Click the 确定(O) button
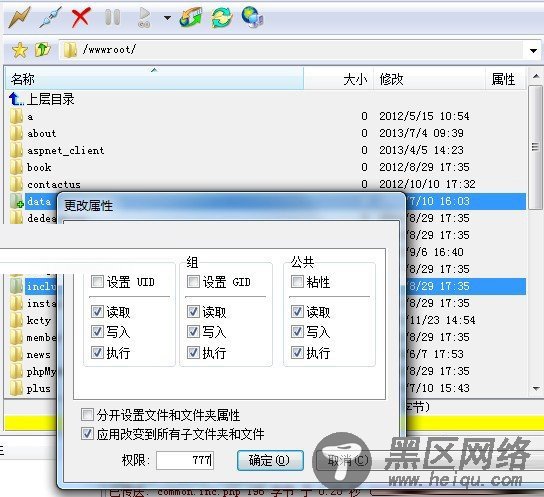 pyautogui.click(x=270, y=460)
